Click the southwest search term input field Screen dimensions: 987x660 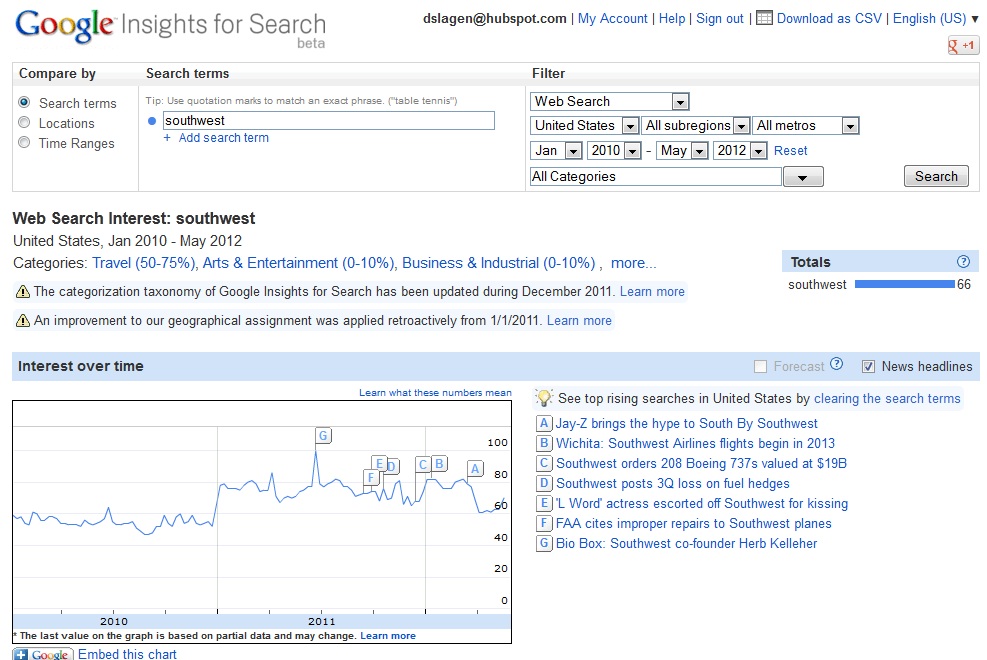click(329, 121)
